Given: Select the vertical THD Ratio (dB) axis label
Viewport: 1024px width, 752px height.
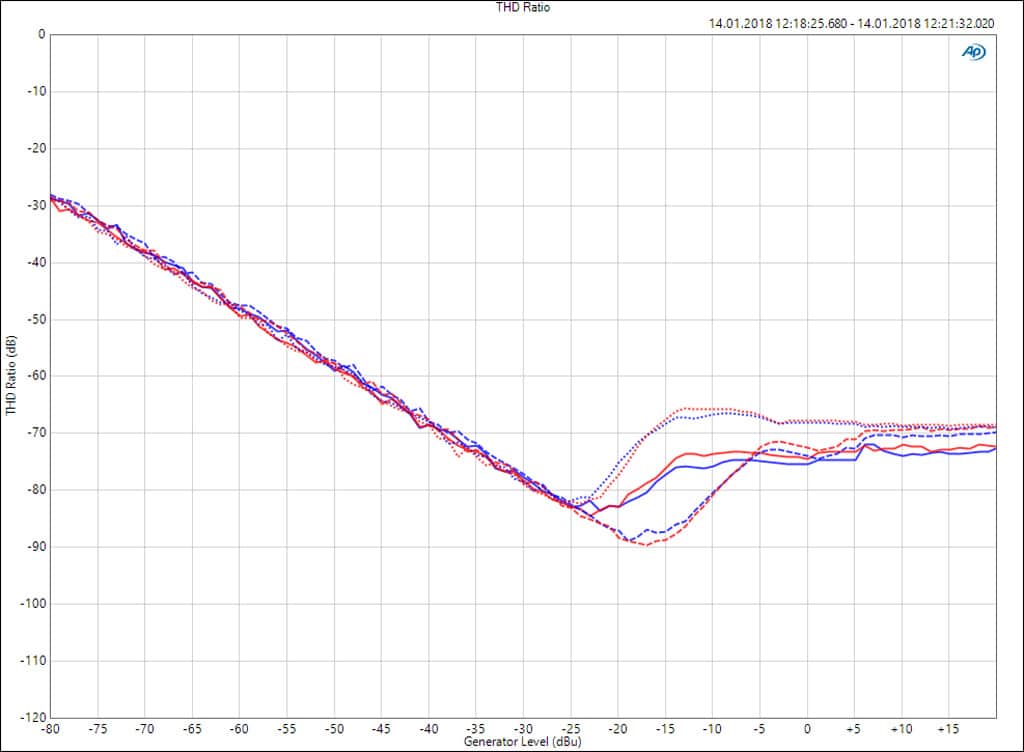Looking at the screenshot, I should 11,376.
